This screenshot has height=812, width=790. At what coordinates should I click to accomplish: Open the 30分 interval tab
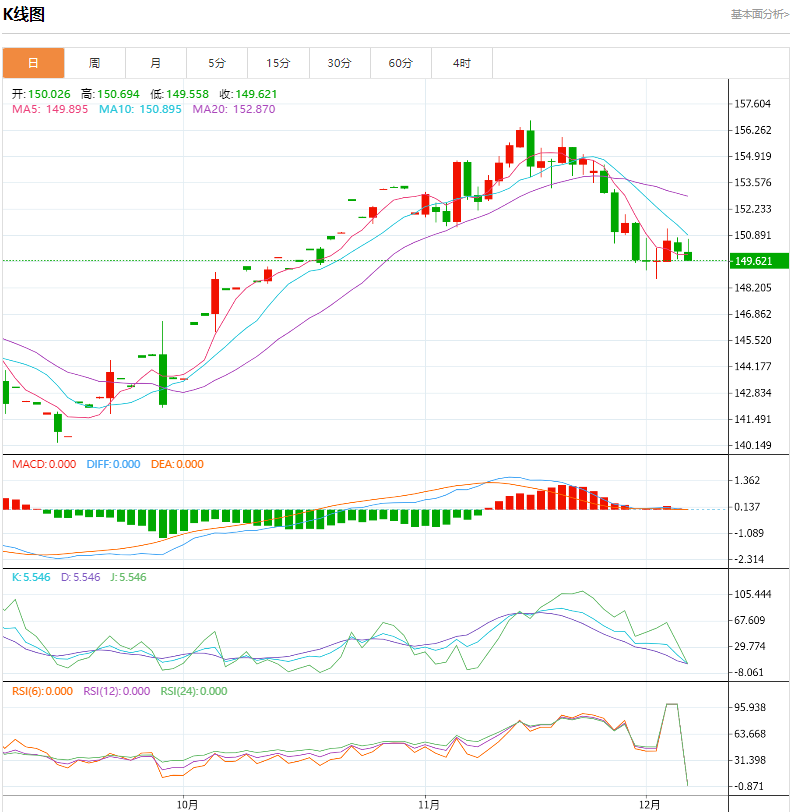point(340,63)
